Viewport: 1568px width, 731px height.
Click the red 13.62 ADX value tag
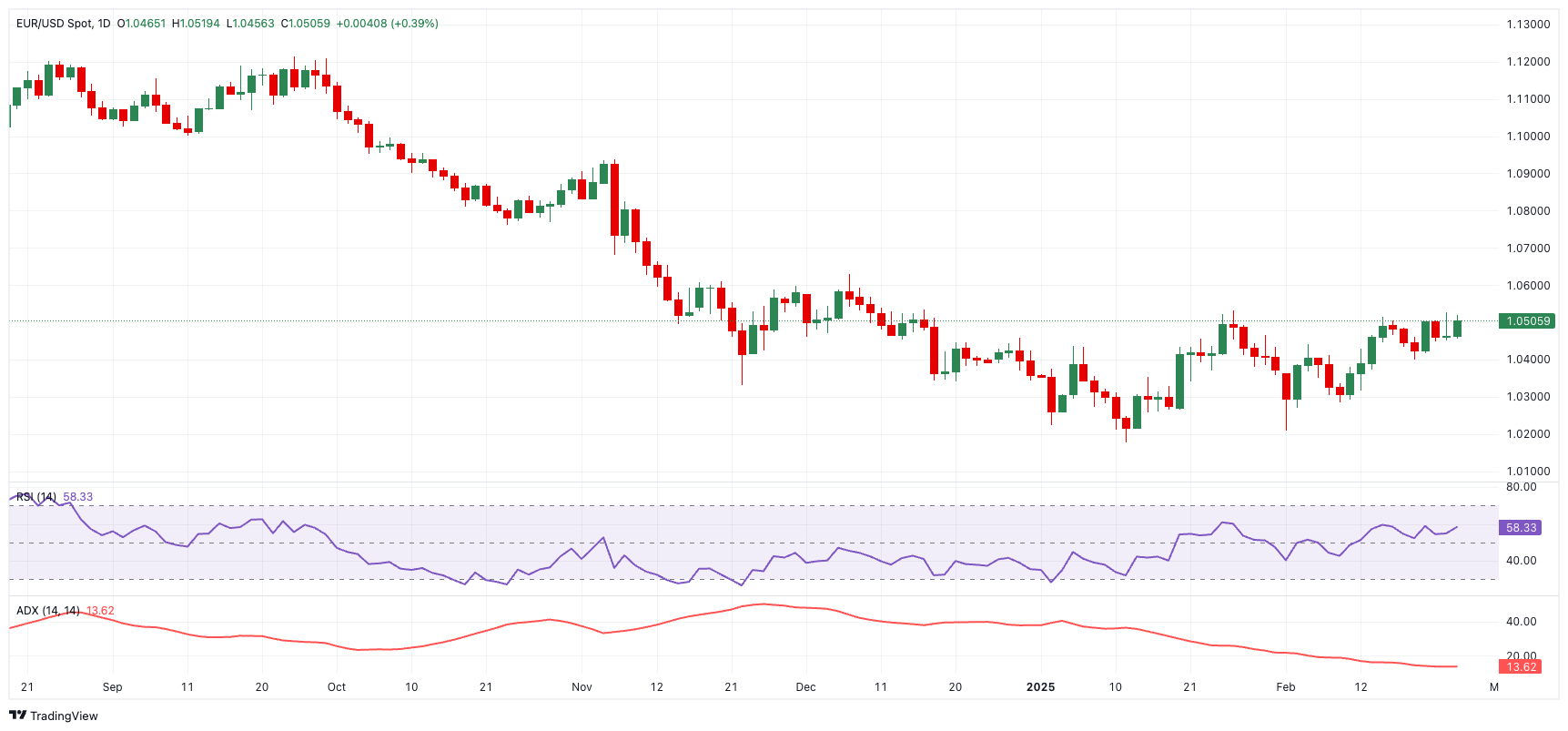1521,667
